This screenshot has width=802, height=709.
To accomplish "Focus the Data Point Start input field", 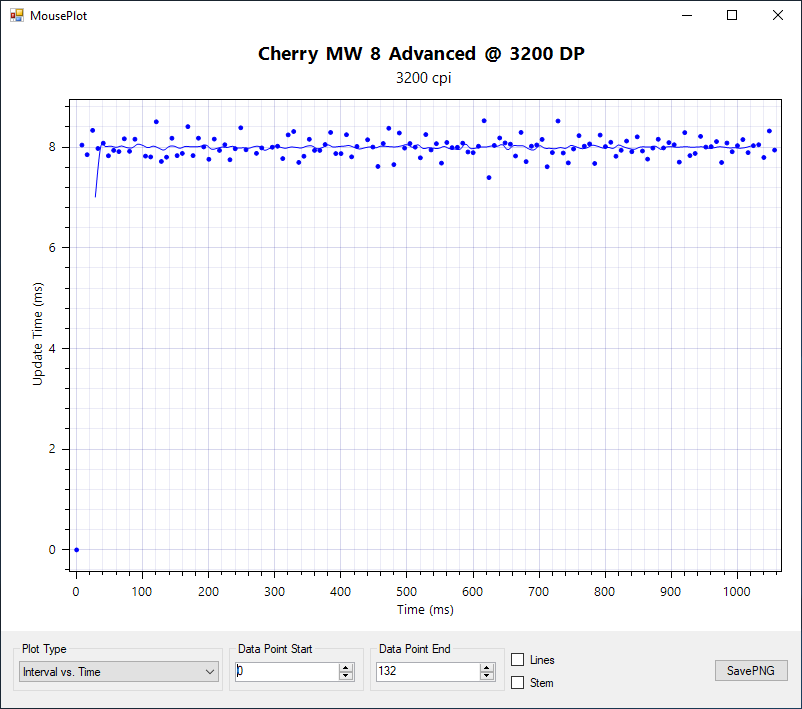I will click(287, 671).
